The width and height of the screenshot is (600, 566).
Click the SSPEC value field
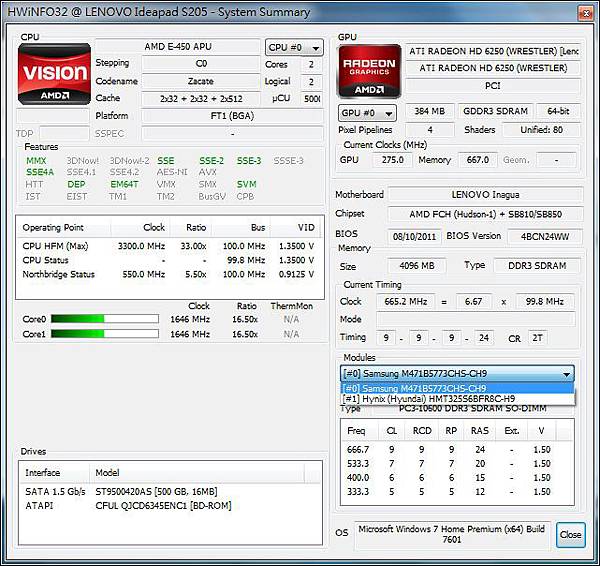coord(232,134)
